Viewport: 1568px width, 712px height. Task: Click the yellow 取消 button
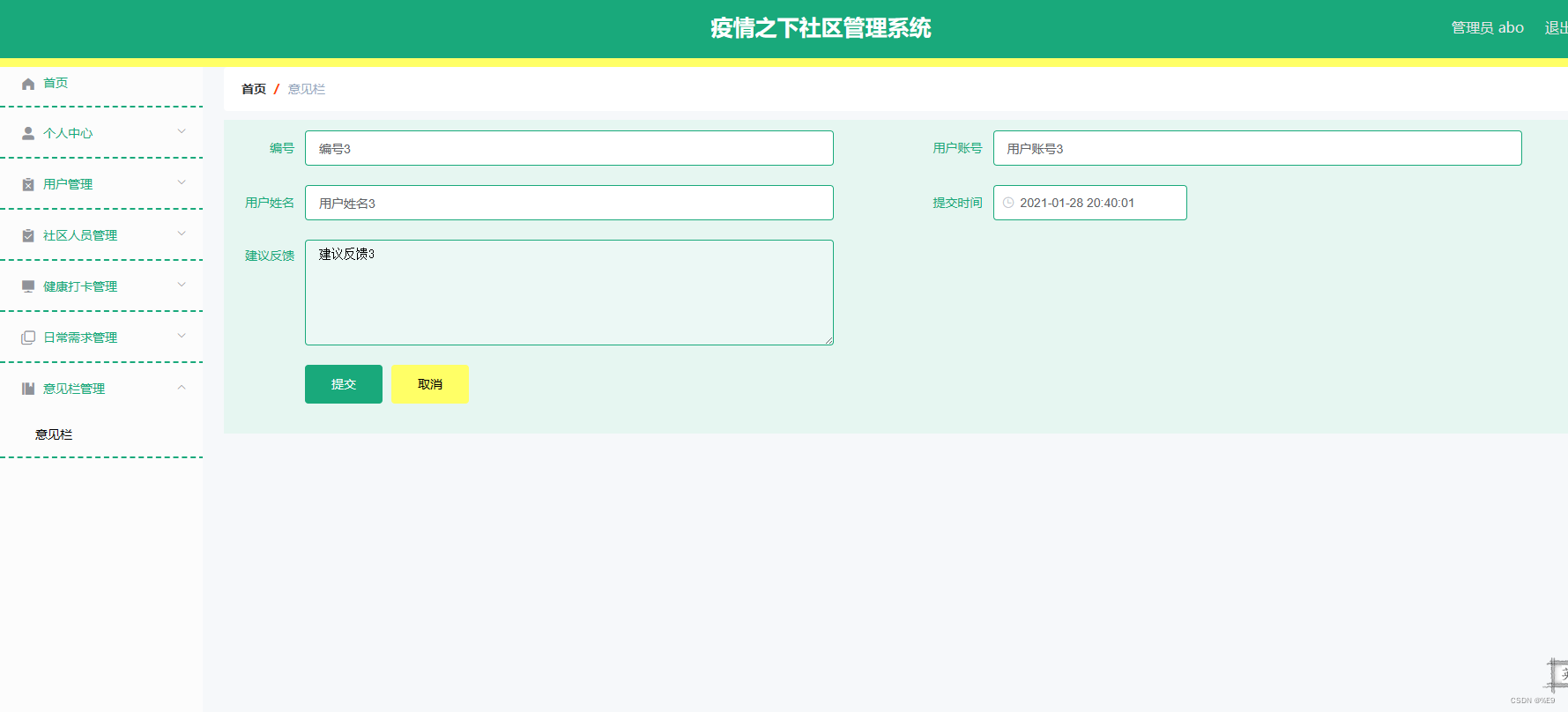430,384
